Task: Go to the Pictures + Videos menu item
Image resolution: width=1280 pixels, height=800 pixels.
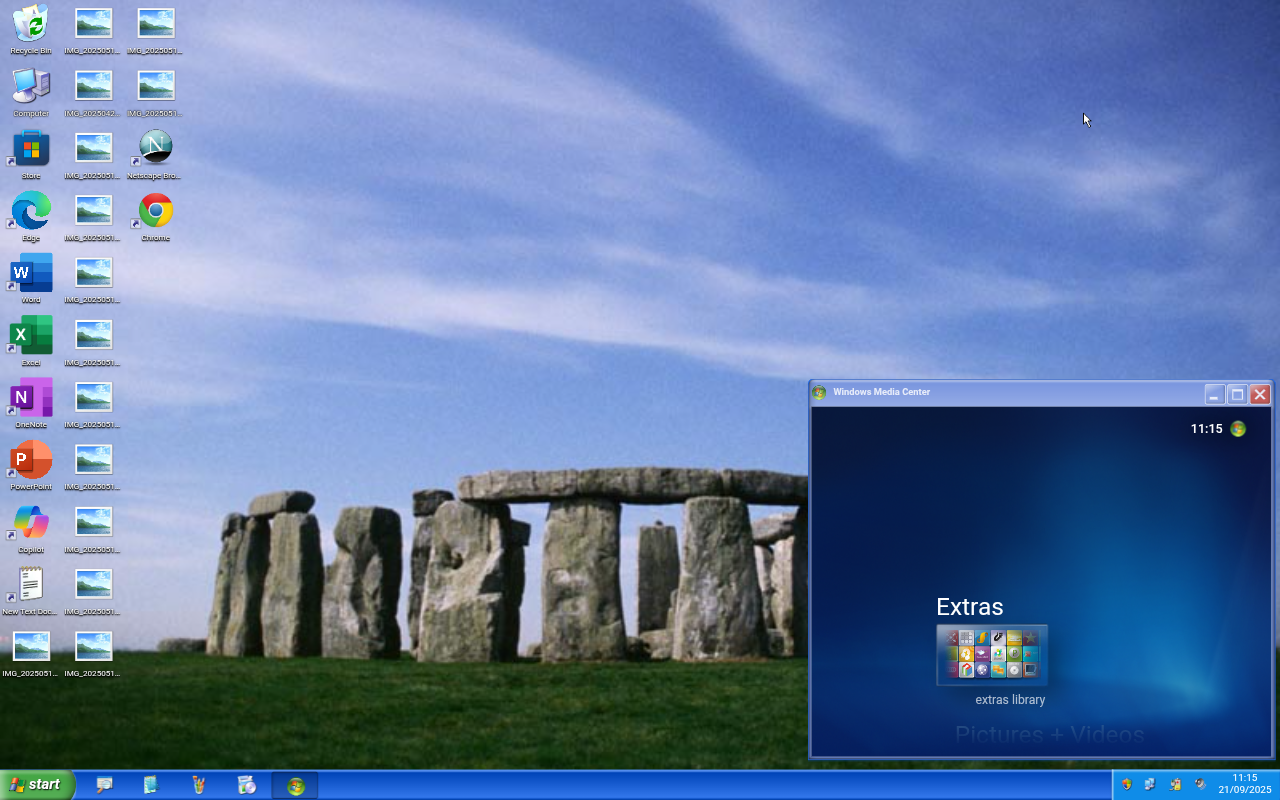Action: coord(1049,735)
